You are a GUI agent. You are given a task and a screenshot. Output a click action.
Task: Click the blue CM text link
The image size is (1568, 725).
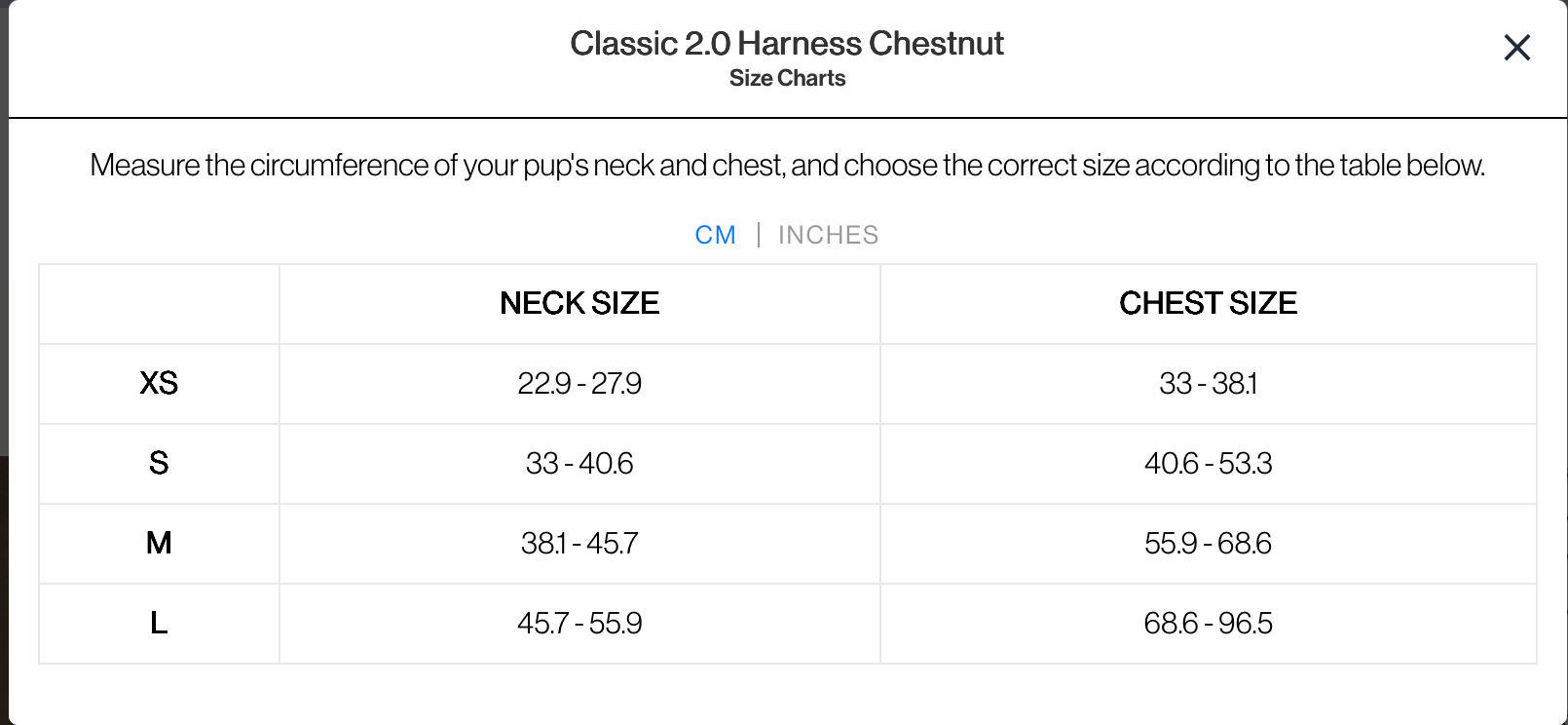[x=715, y=234]
